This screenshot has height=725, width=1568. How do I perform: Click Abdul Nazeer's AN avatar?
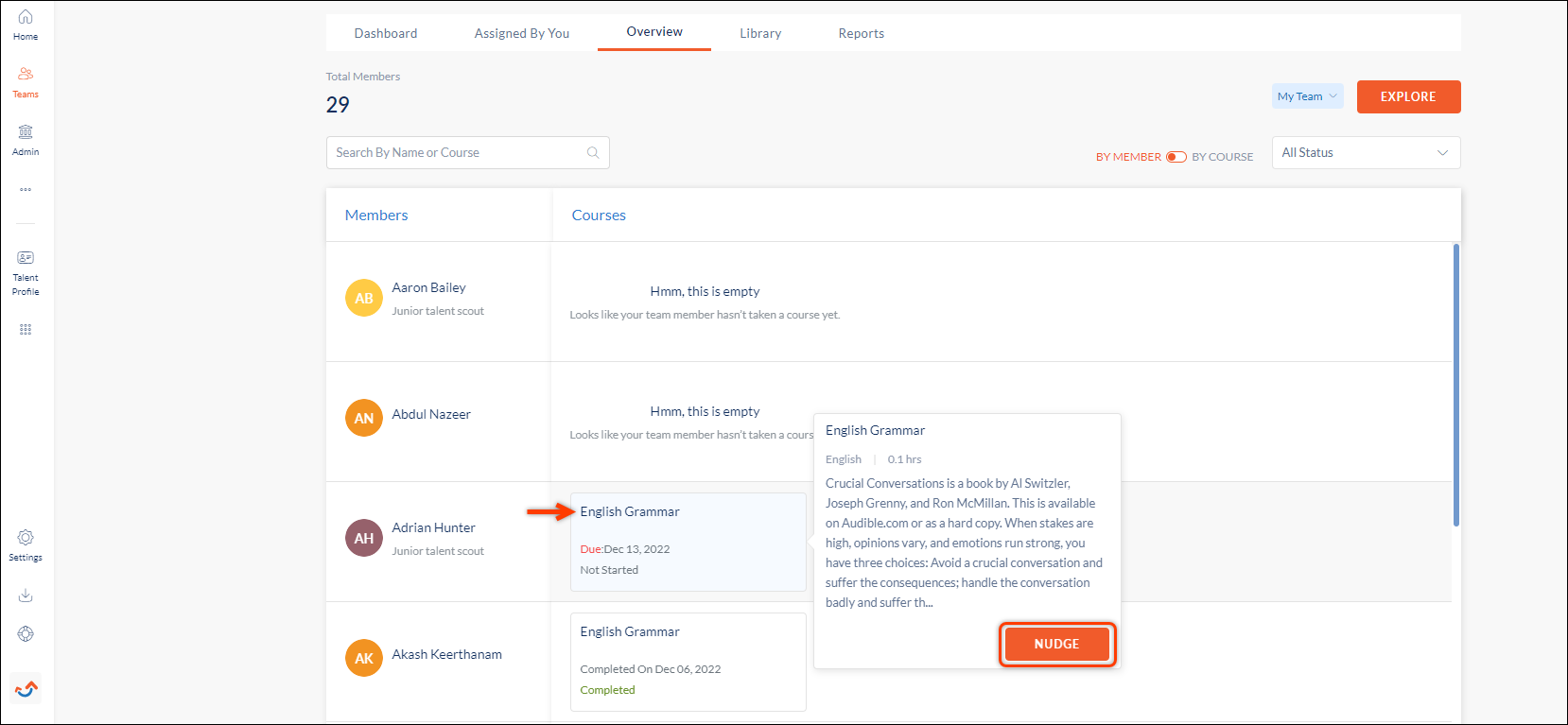pyautogui.click(x=364, y=418)
